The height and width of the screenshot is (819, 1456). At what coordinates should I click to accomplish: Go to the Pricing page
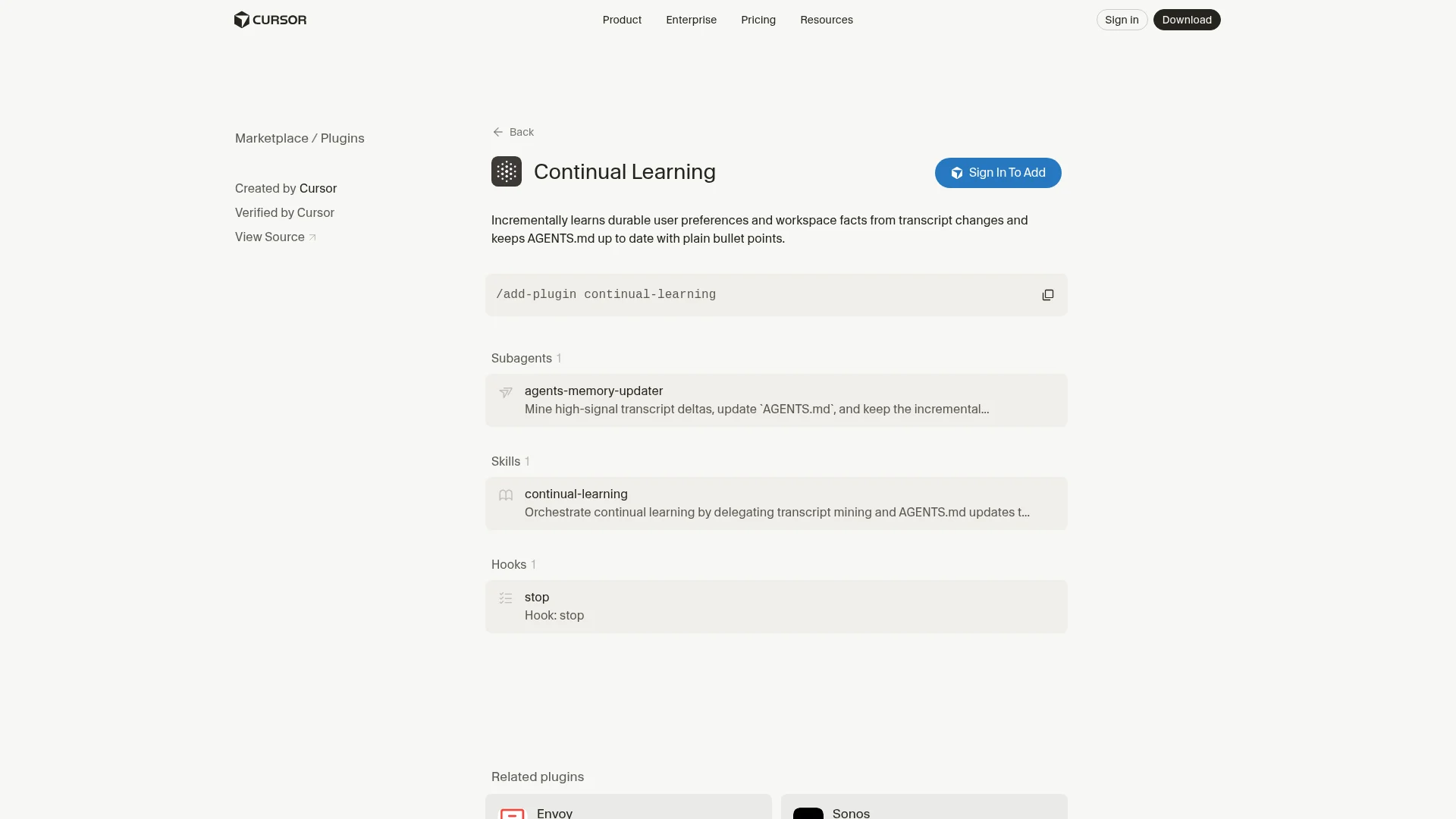point(758,20)
